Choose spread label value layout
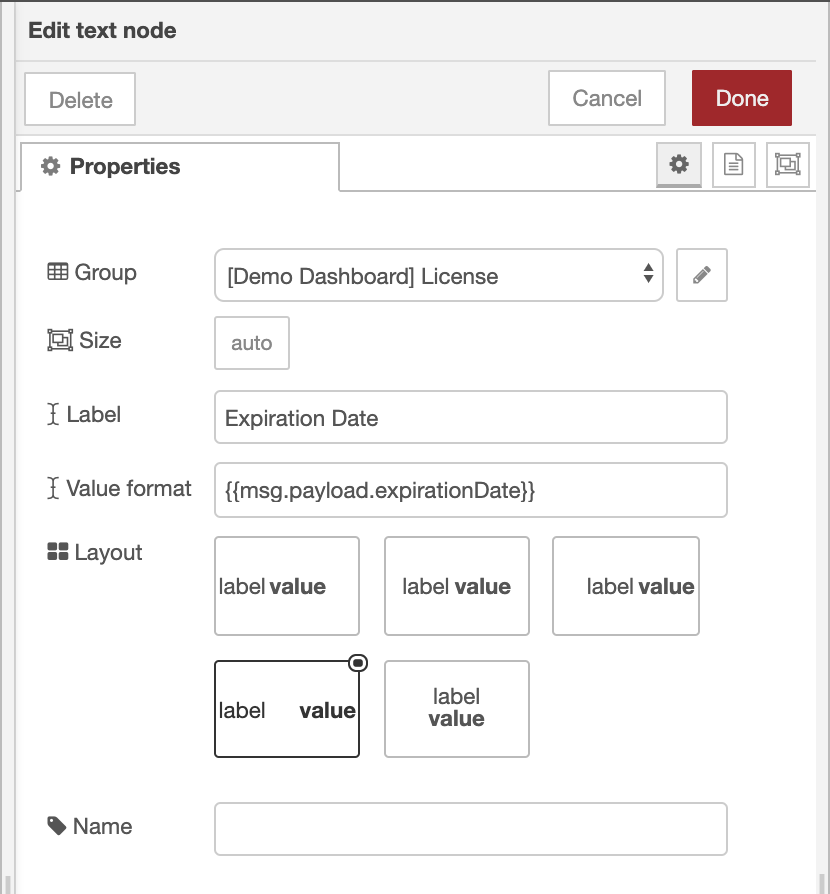 coord(287,709)
